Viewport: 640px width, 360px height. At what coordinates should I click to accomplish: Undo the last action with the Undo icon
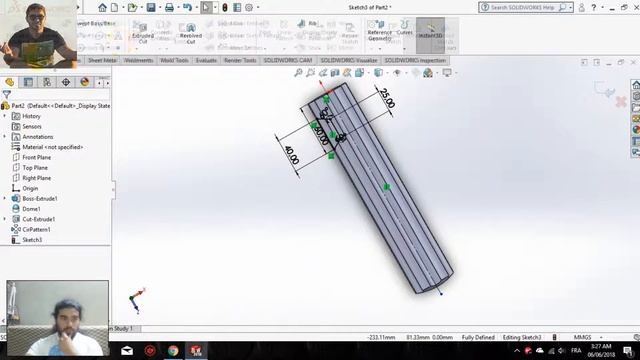[187, 7]
